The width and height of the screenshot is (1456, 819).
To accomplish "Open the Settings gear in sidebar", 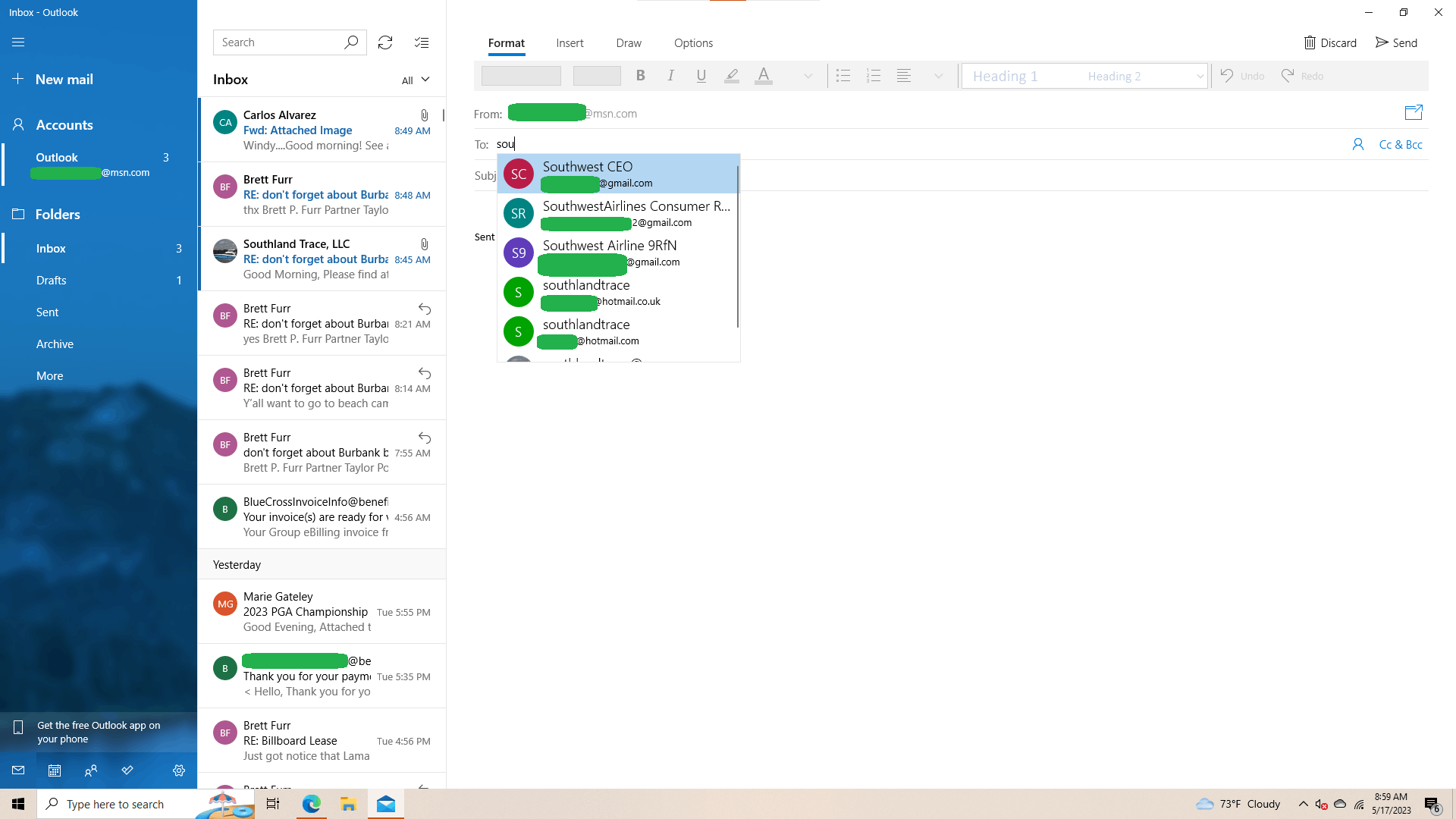I will pyautogui.click(x=179, y=770).
